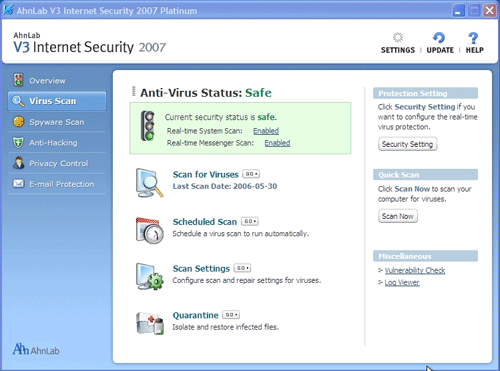Open the Vulnerability Check link

point(415,270)
